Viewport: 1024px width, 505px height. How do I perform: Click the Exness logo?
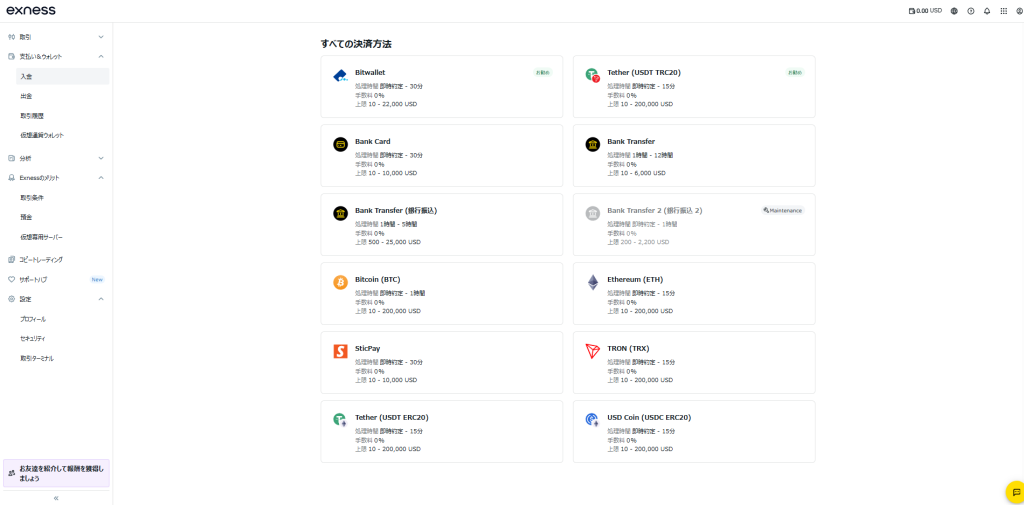pyautogui.click(x=31, y=10)
